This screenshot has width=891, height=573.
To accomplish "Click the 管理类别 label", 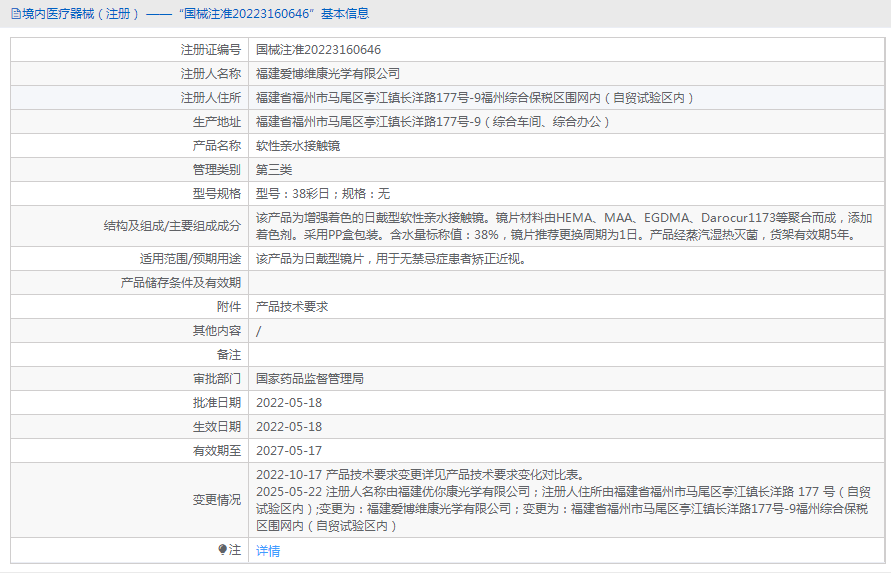I will [217, 169].
